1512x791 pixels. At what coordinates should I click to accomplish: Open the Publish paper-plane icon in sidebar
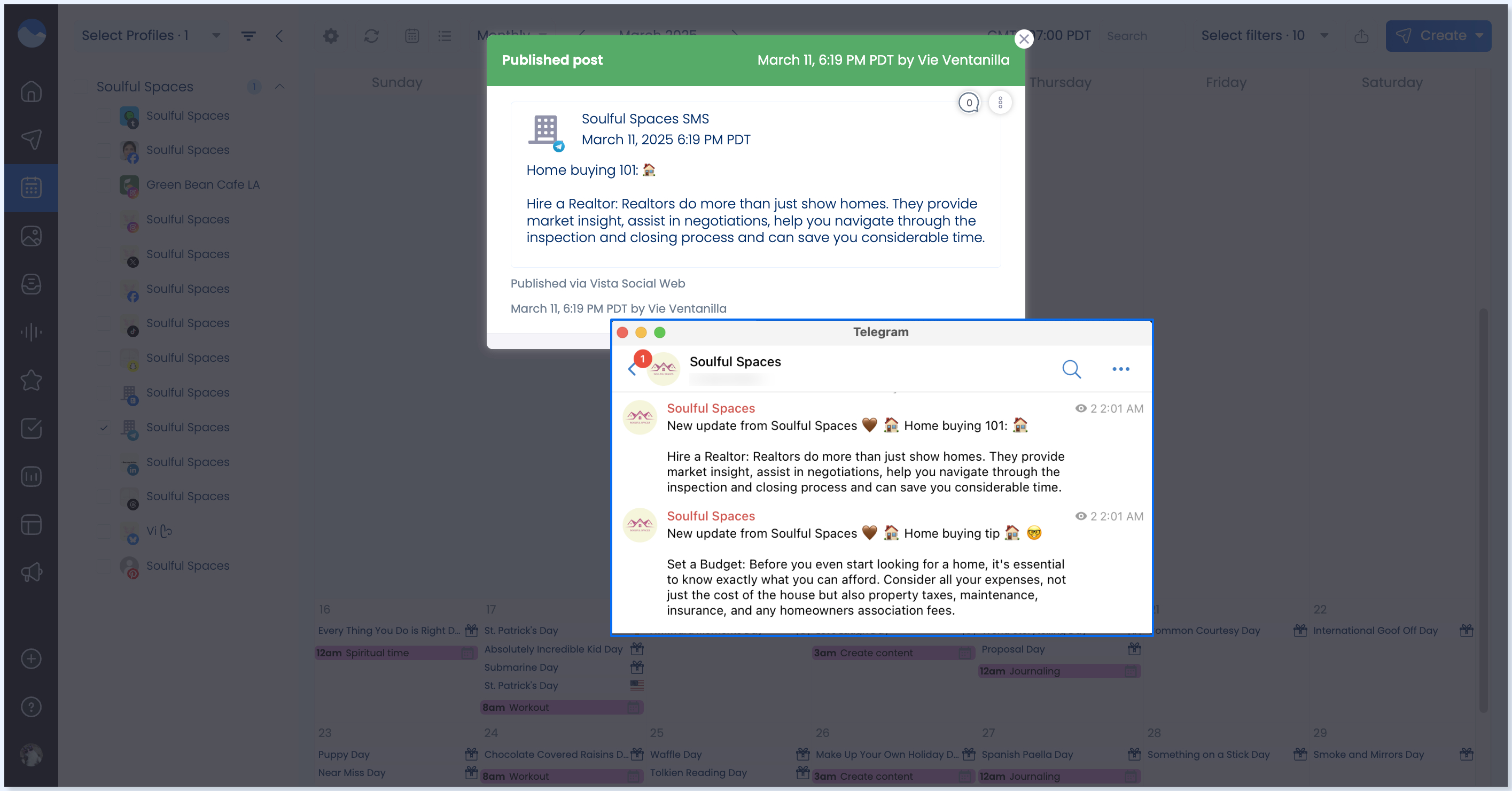[31, 139]
